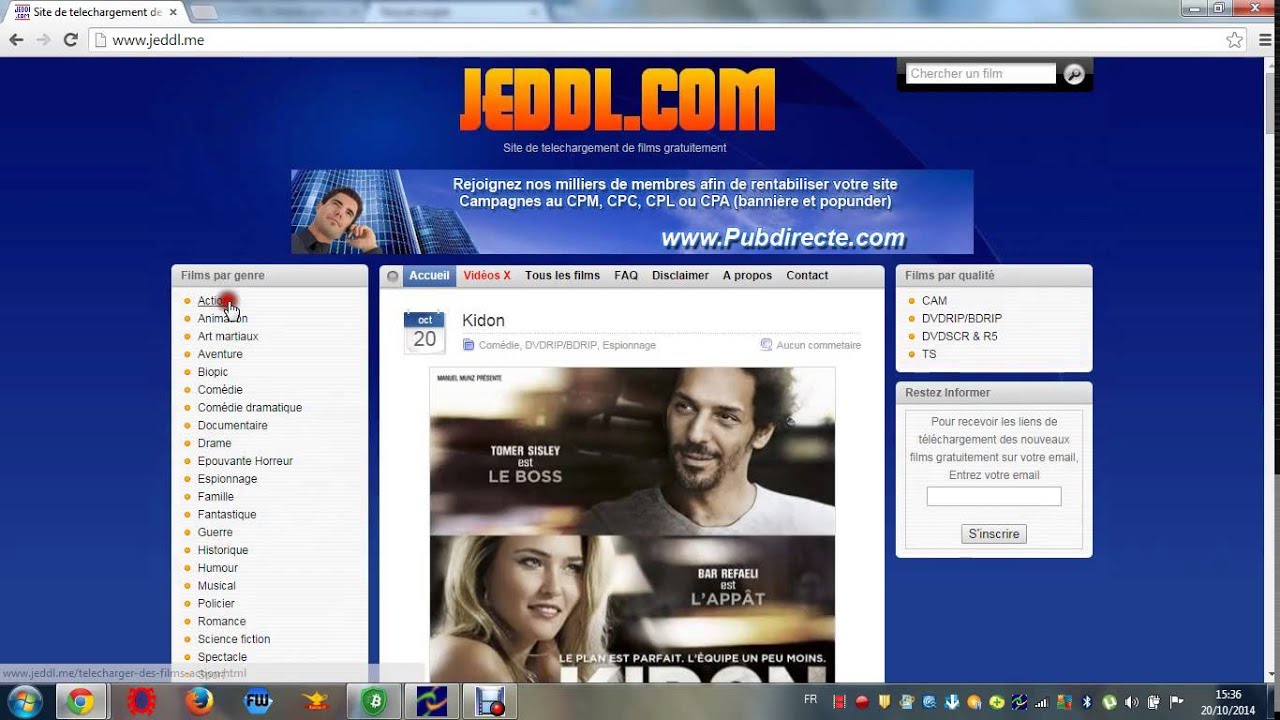The image size is (1280, 720).
Task: Select the Science fiction genre link
Action: pyautogui.click(x=234, y=640)
